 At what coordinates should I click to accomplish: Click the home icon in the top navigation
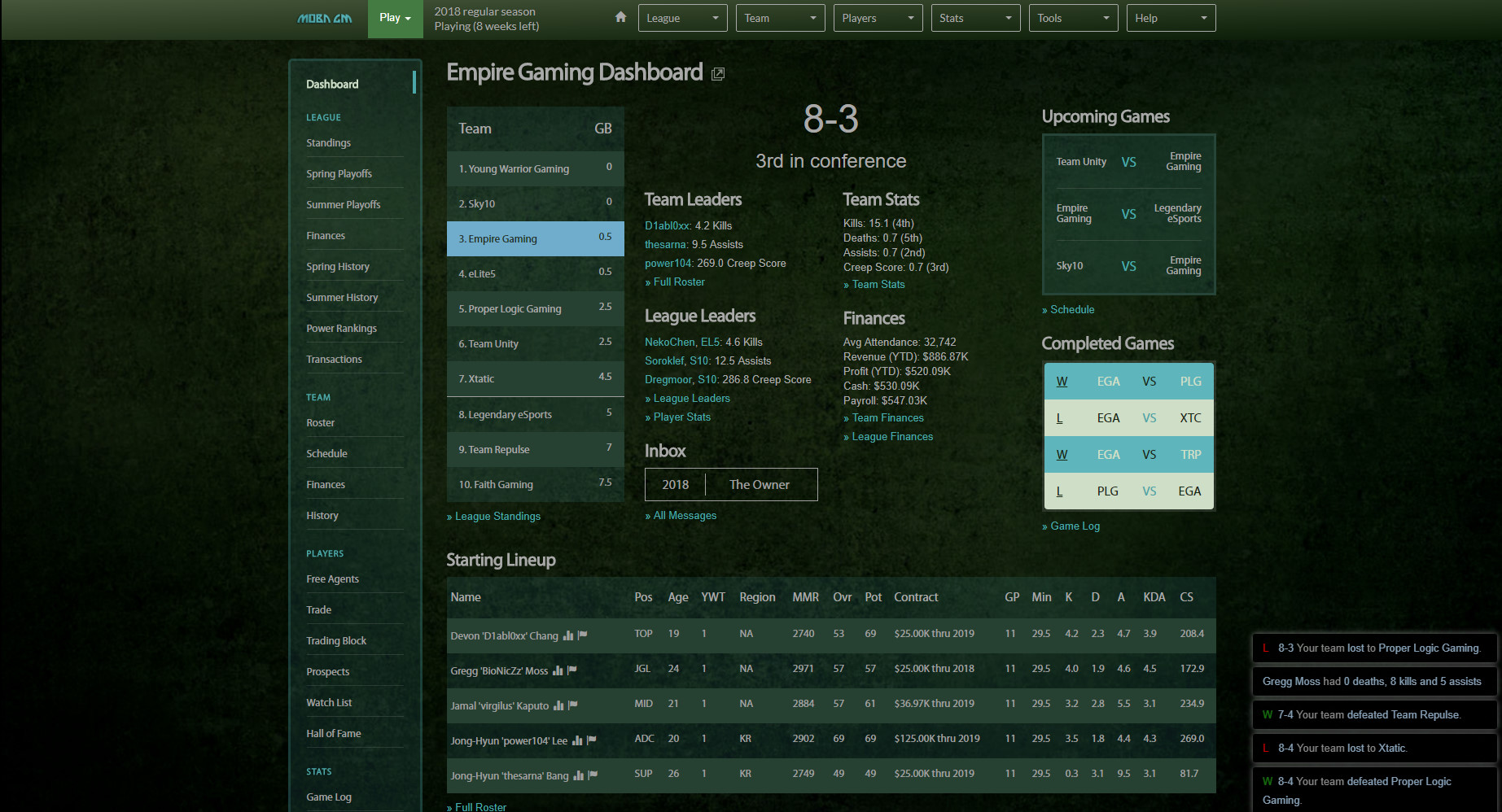620,16
